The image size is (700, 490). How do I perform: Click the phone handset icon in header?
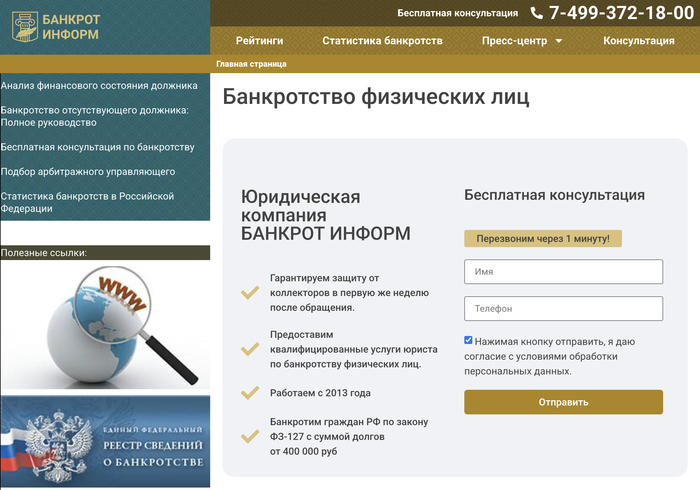(537, 13)
